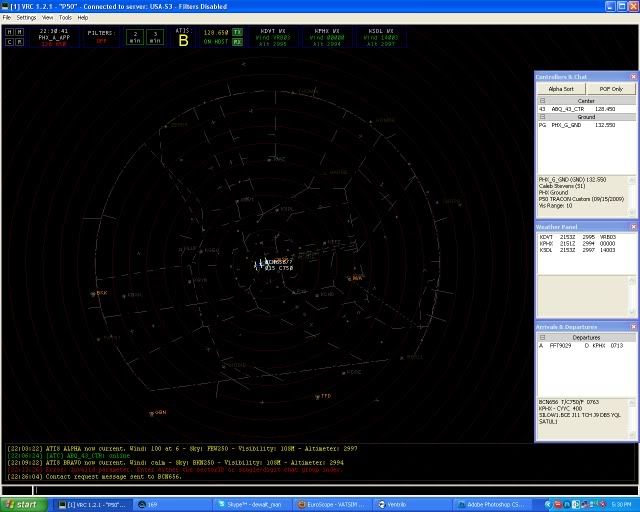
Task: Toggle the TX transmit indicator
Action: (x=237, y=32)
